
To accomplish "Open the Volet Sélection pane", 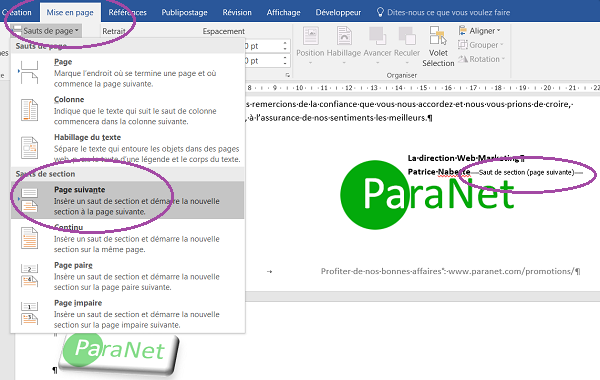I will pyautogui.click(x=438, y=46).
